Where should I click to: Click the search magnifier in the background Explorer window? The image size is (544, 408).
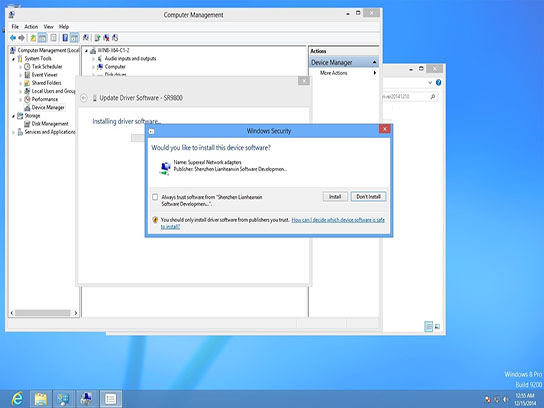[433, 96]
